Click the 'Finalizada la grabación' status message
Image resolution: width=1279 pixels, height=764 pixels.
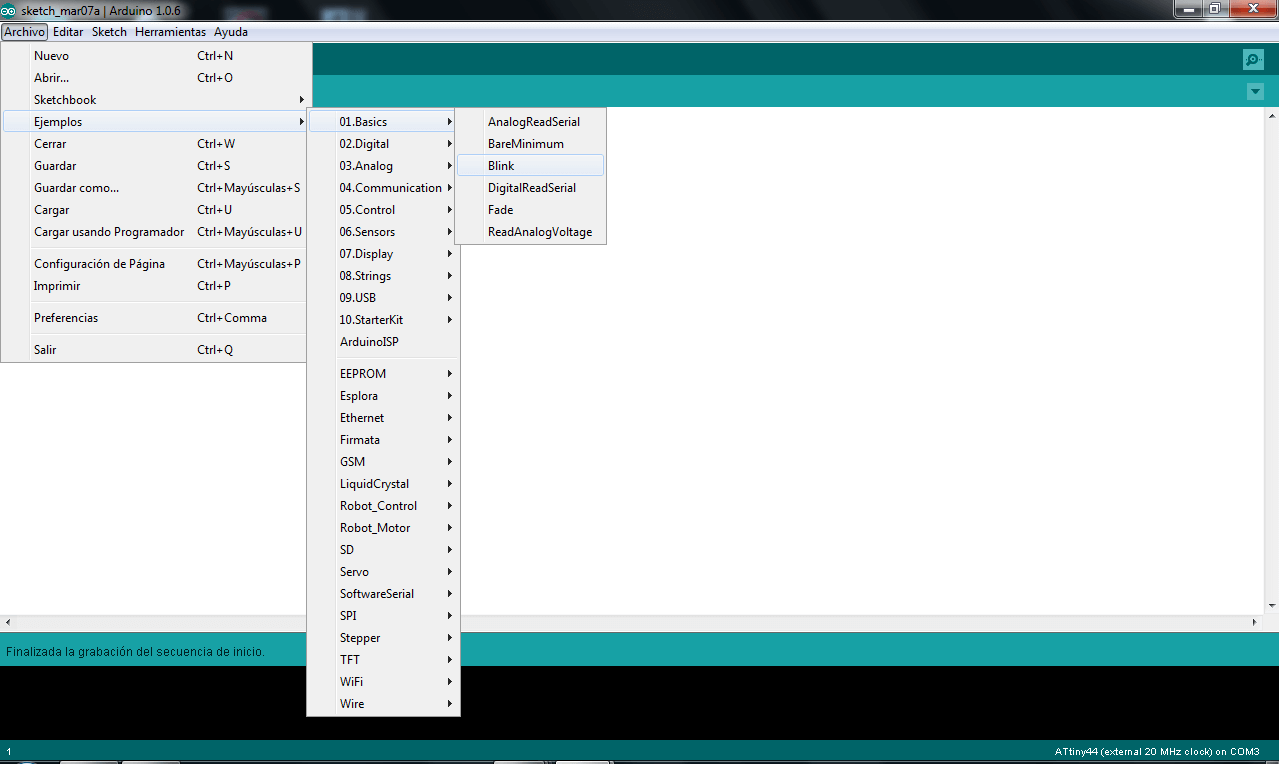136,651
